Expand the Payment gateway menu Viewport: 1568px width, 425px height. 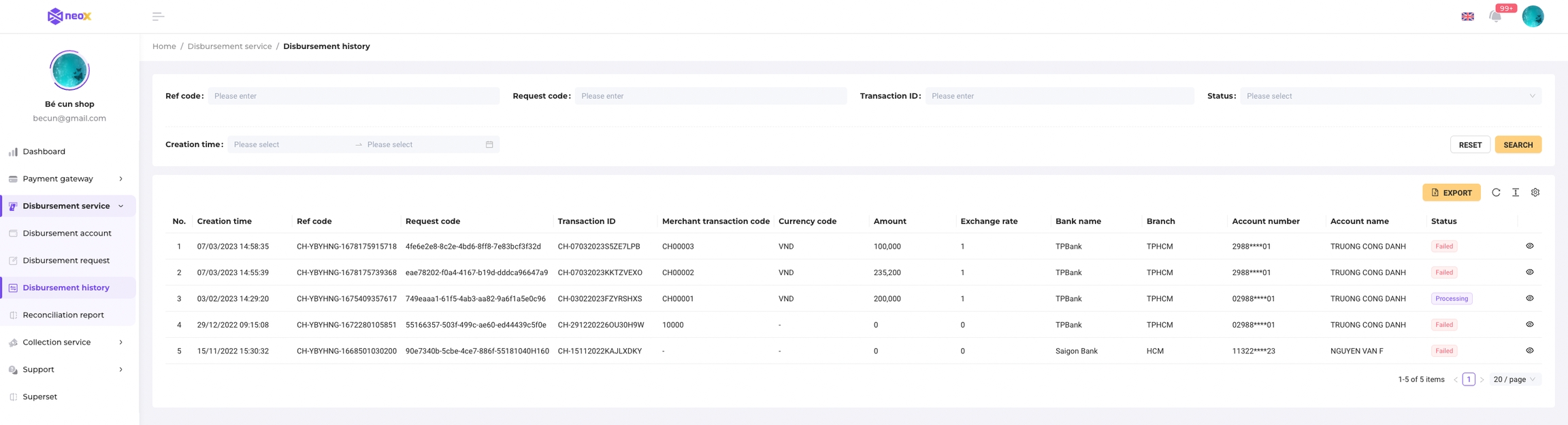[x=68, y=178]
